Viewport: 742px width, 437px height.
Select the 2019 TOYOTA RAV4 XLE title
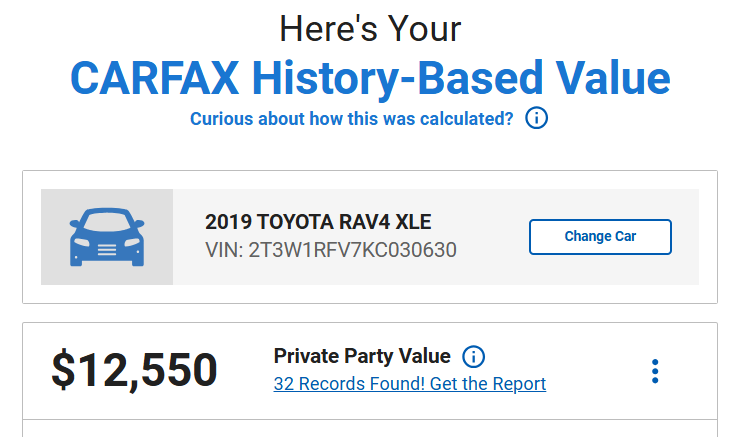click(x=318, y=222)
